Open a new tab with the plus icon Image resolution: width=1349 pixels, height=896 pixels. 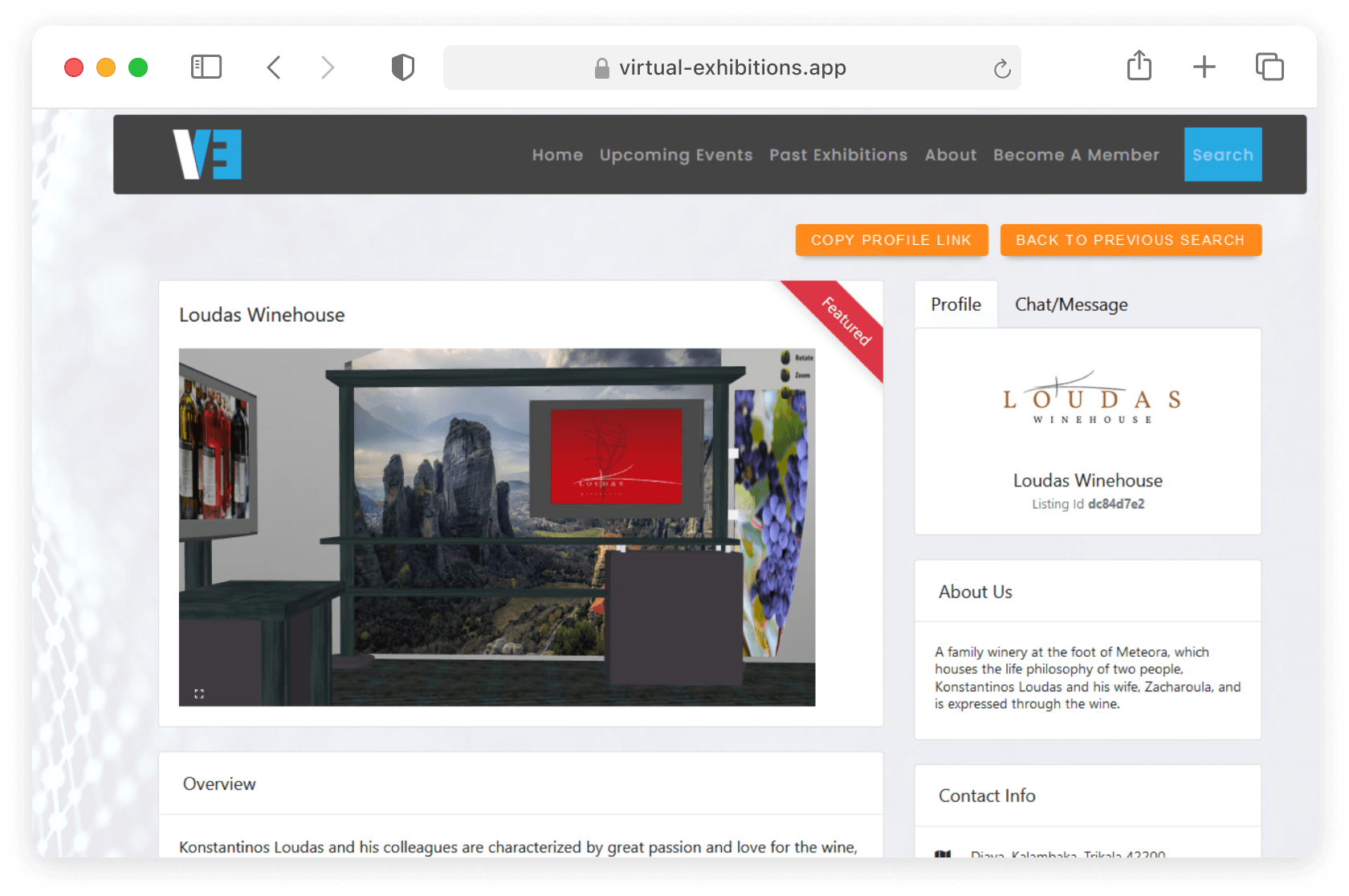pos(1204,67)
